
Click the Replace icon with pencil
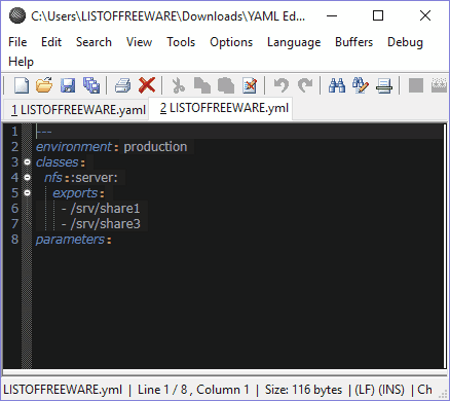360,85
